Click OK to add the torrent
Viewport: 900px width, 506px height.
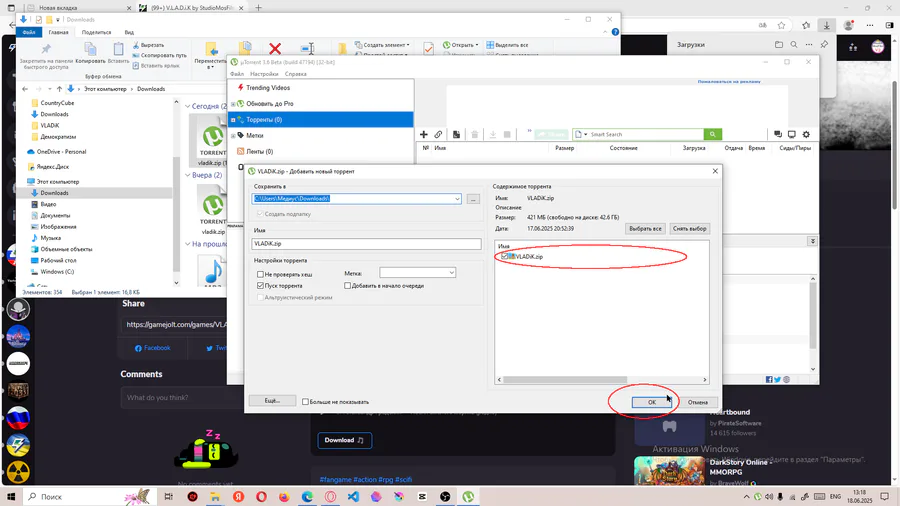coord(651,402)
